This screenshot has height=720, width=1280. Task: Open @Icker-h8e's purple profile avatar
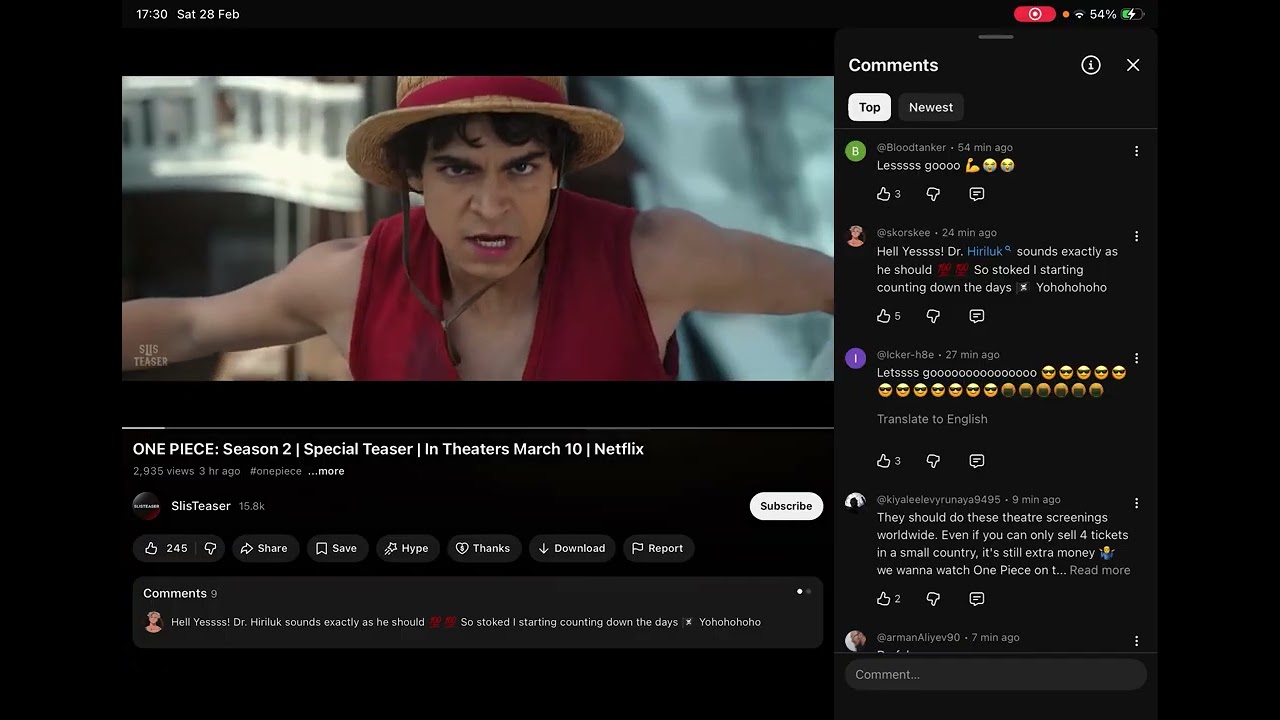click(x=855, y=358)
